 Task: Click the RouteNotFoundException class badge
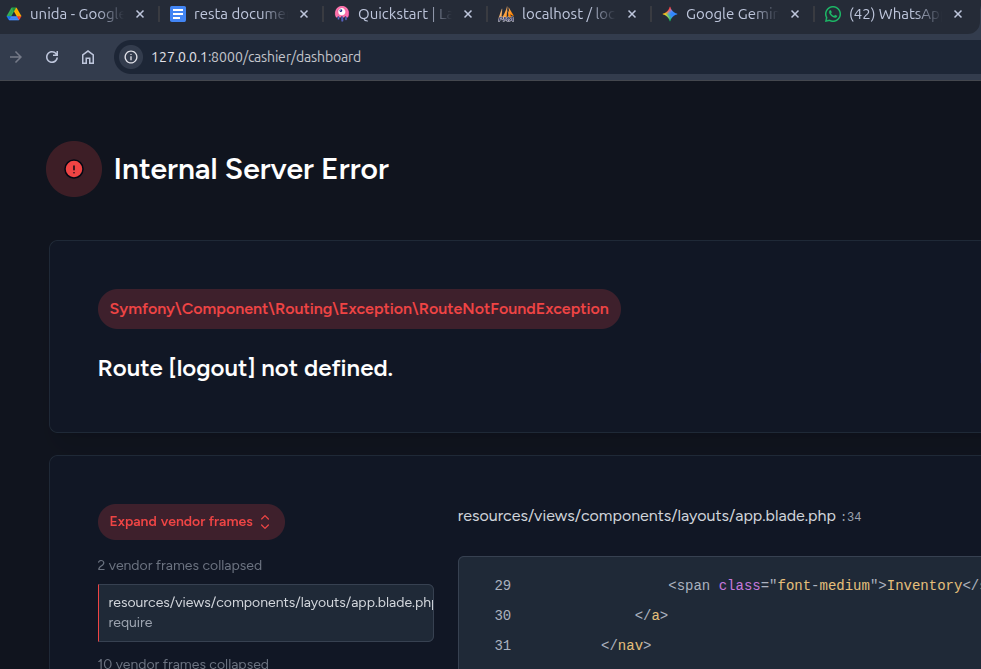[359, 309]
